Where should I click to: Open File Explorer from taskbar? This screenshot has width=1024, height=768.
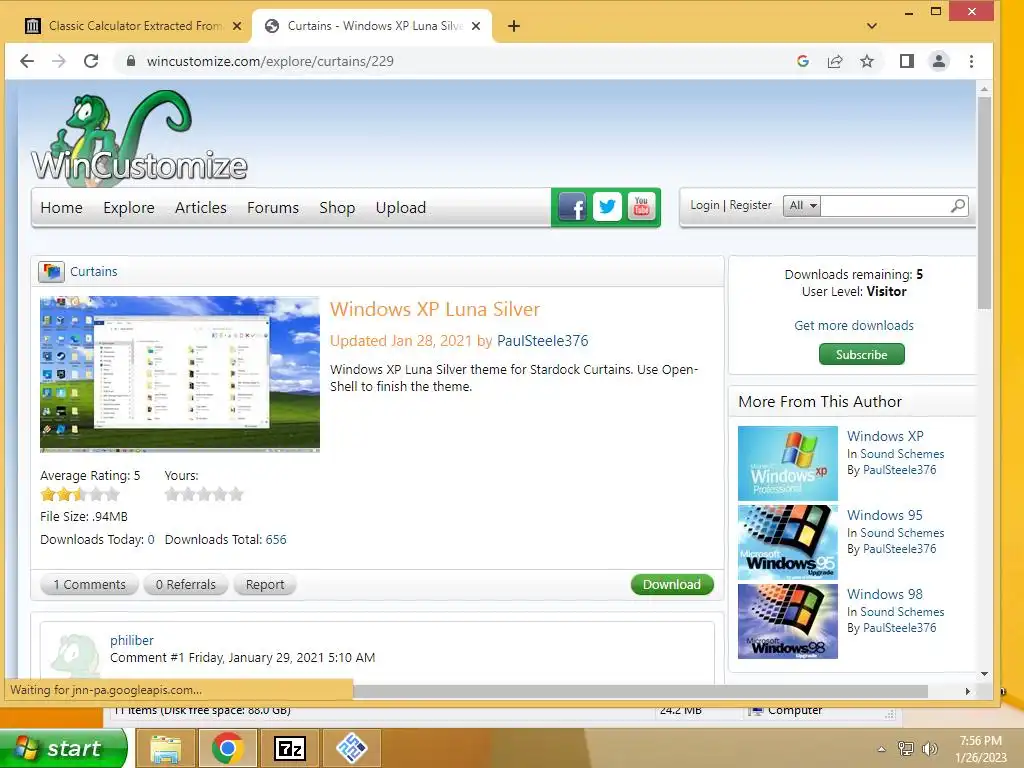click(x=166, y=748)
